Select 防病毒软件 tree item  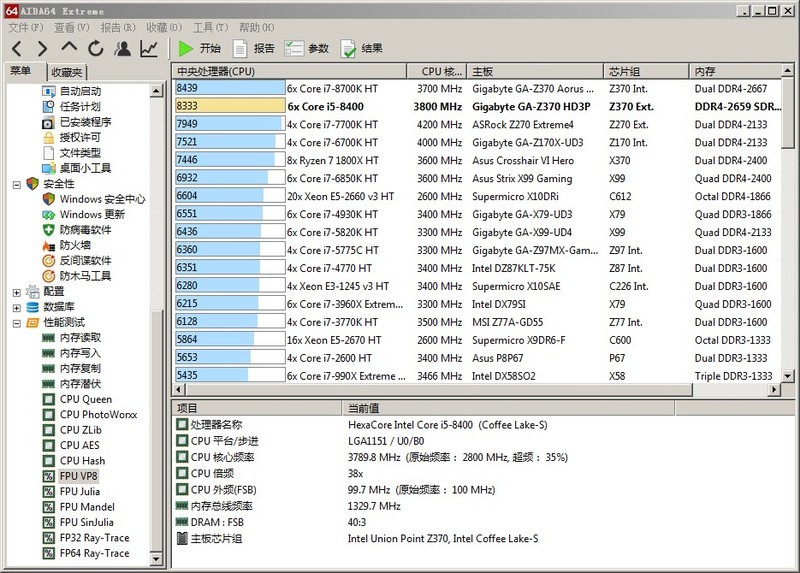[85, 229]
